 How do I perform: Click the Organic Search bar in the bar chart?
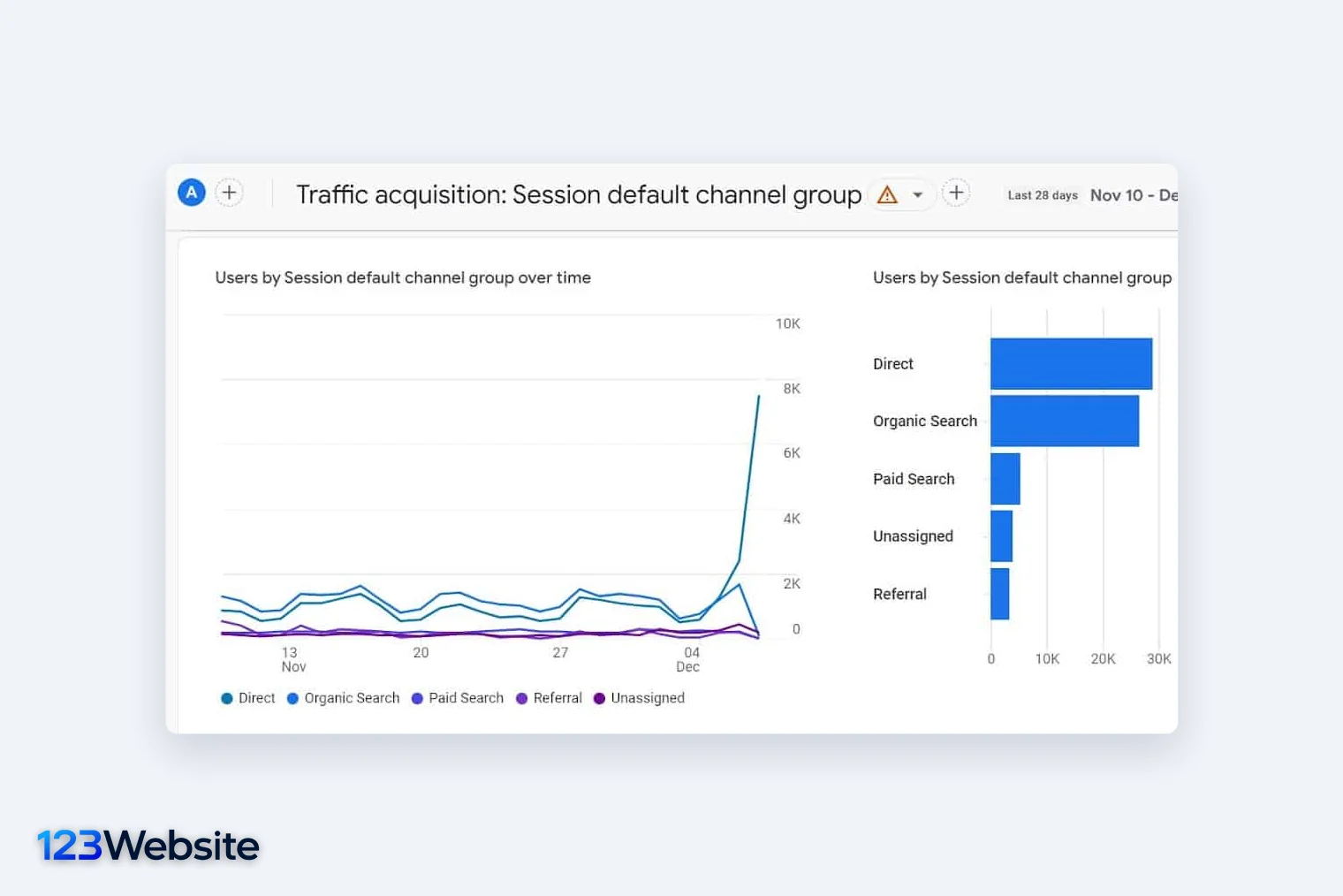pos(1065,421)
